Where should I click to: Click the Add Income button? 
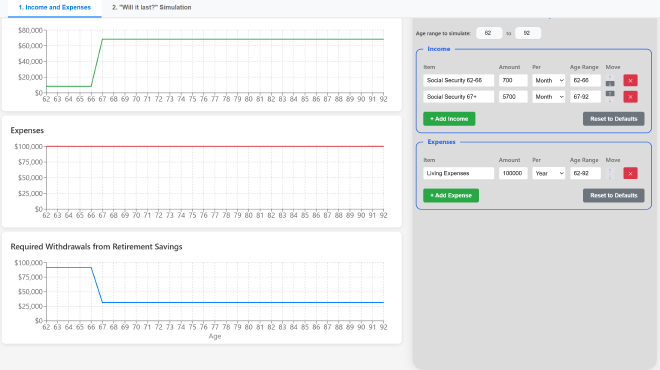coord(449,119)
